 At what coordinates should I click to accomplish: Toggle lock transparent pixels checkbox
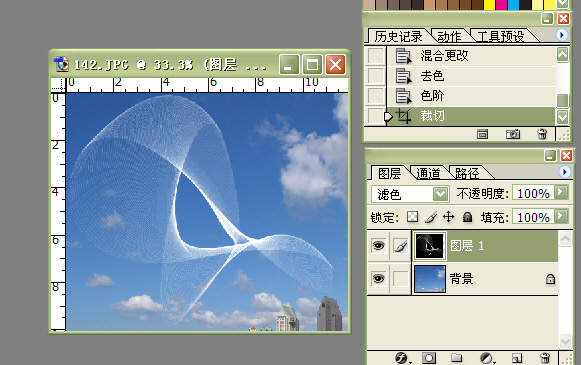[x=412, y=217]
